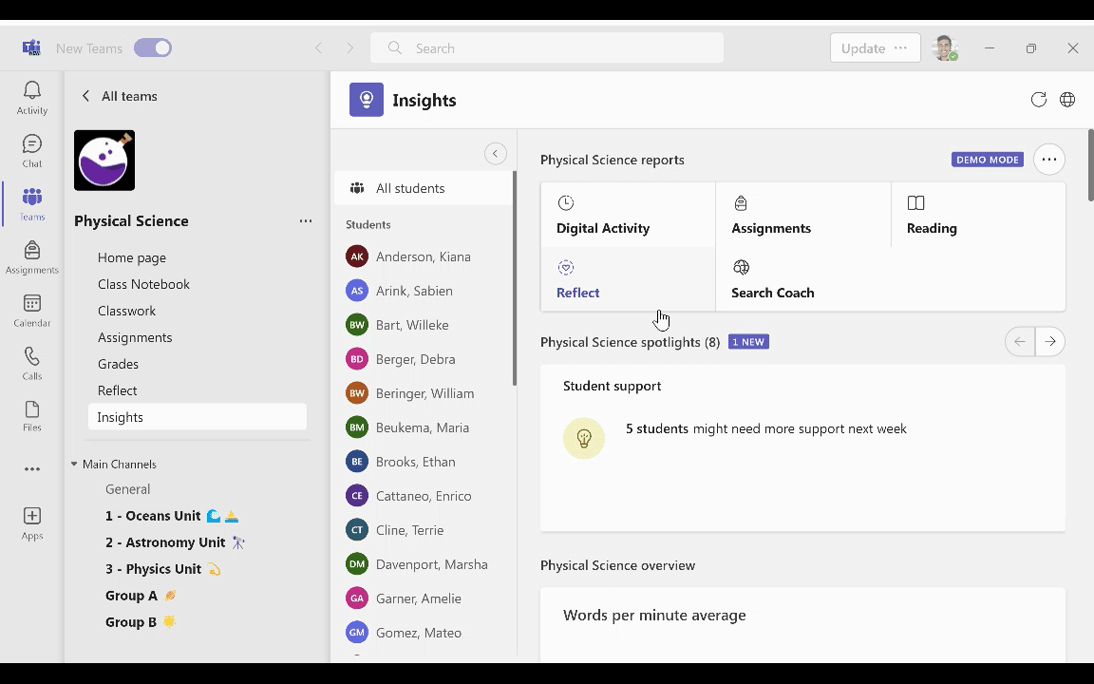Refresh the Insights page
This screenshot has width=1094, height=684.
1038,100
